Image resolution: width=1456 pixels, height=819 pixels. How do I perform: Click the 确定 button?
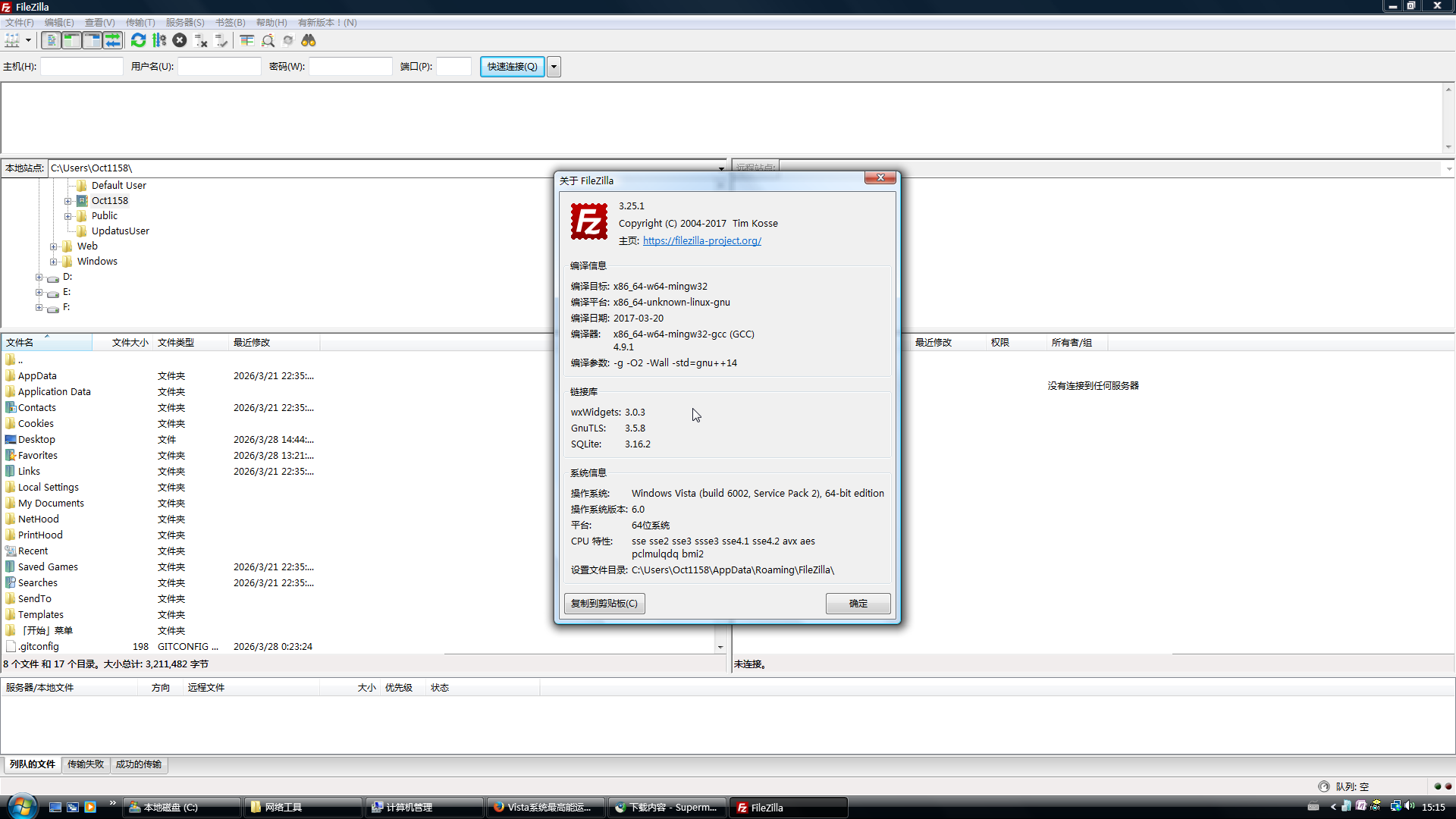coord(858,604)
